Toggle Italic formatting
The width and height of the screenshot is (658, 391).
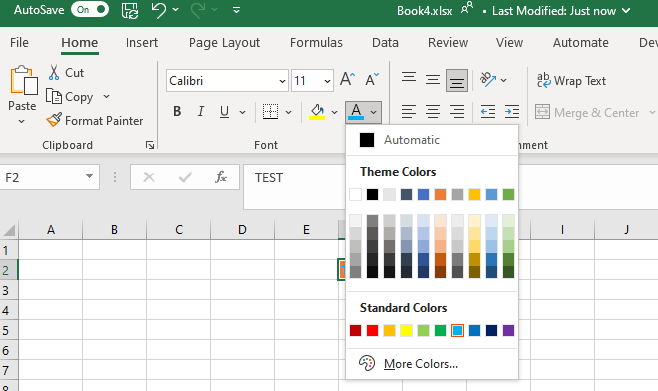click(x=201, y=112)
